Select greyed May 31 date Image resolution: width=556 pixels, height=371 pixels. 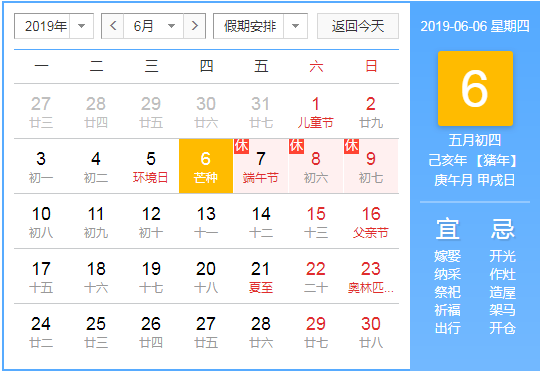pos(261,111)
